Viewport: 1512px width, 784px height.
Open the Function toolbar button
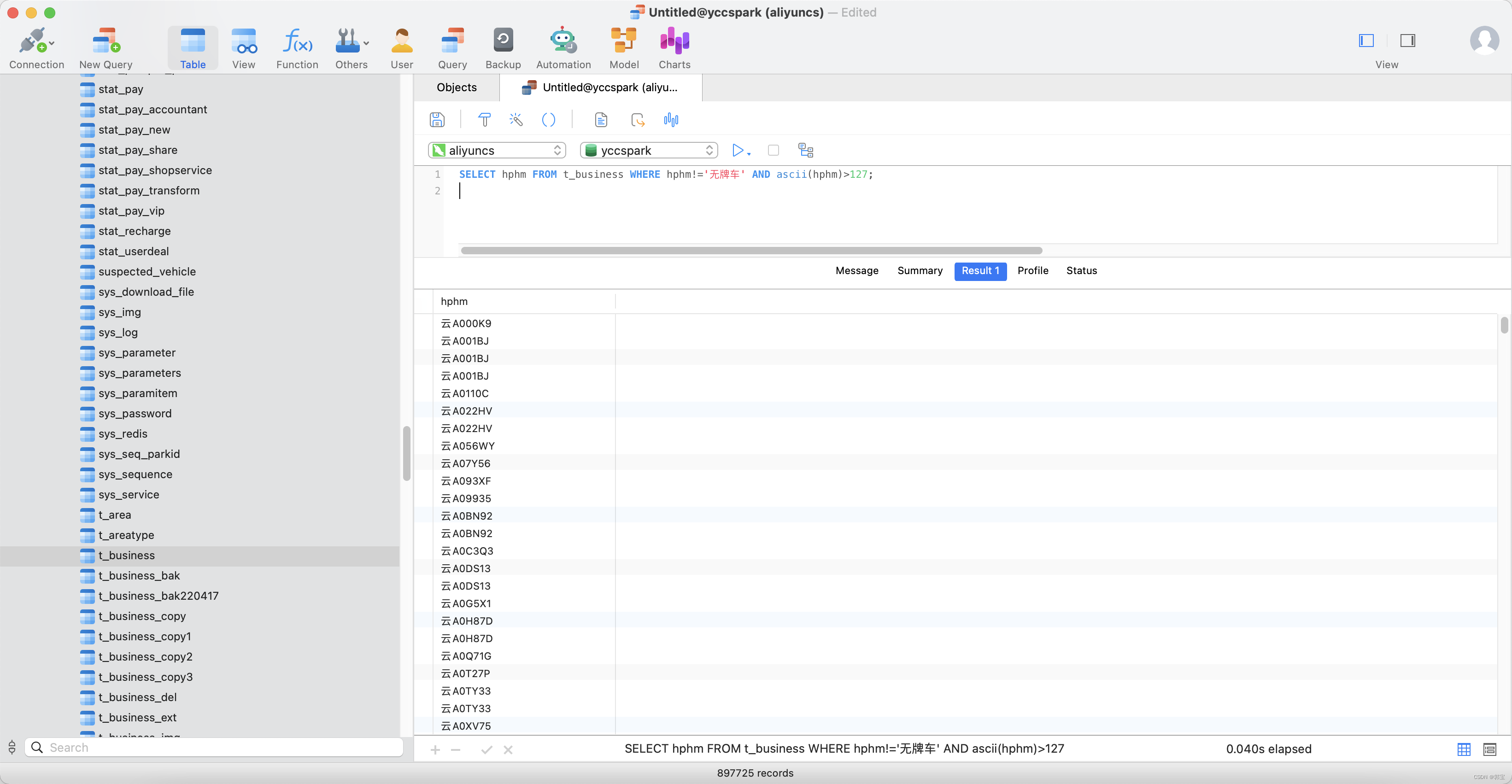[x=298, y=48]
